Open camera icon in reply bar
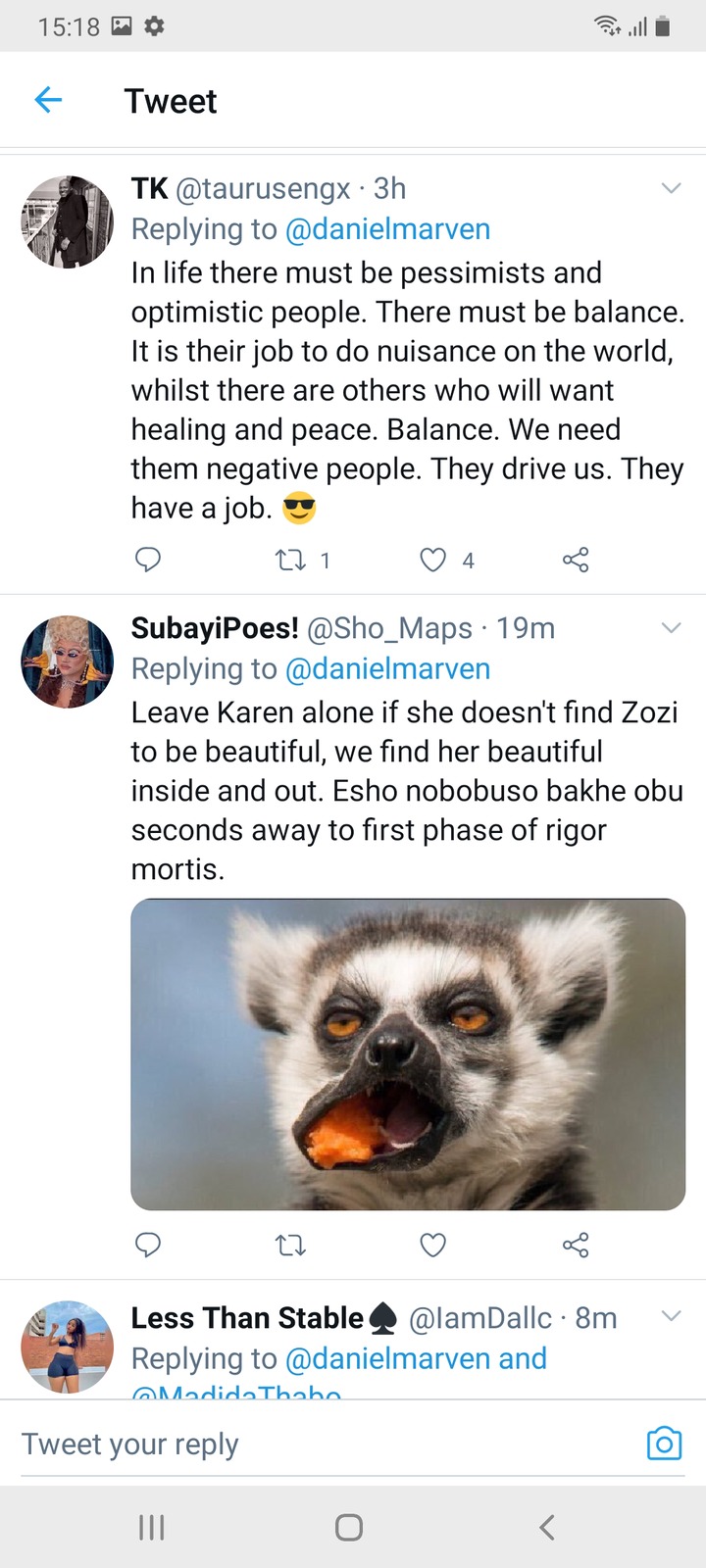The image size is (706, 1568). point(664,1443)
